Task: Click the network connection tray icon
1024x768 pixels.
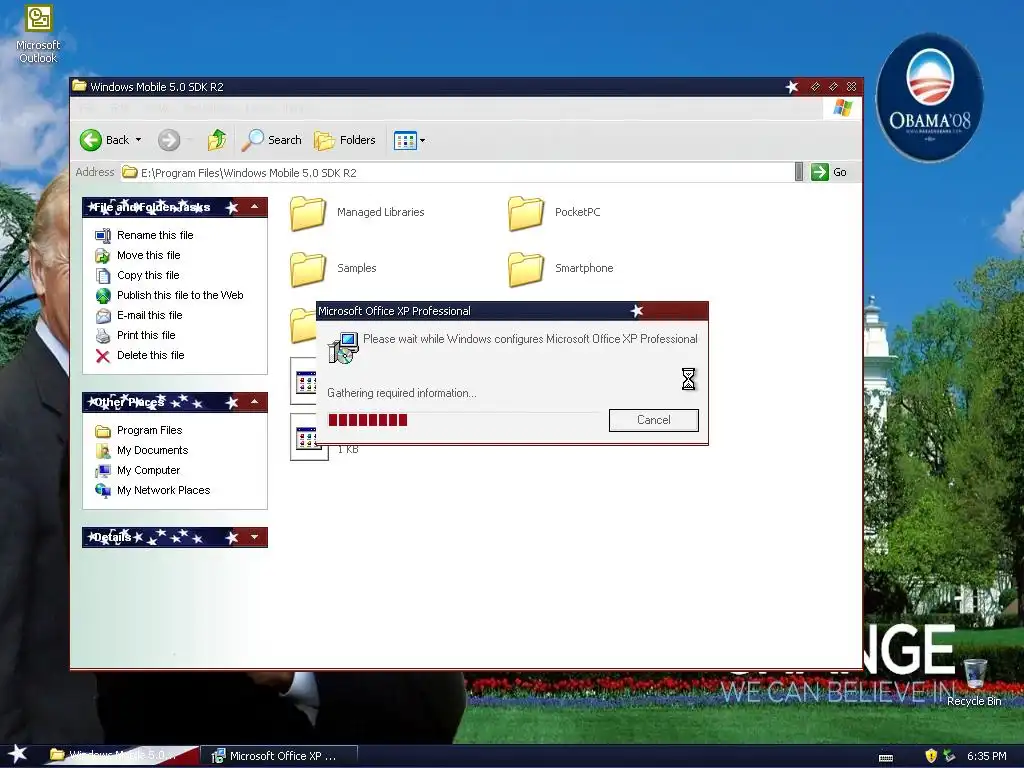Action: tap(949, 756)
